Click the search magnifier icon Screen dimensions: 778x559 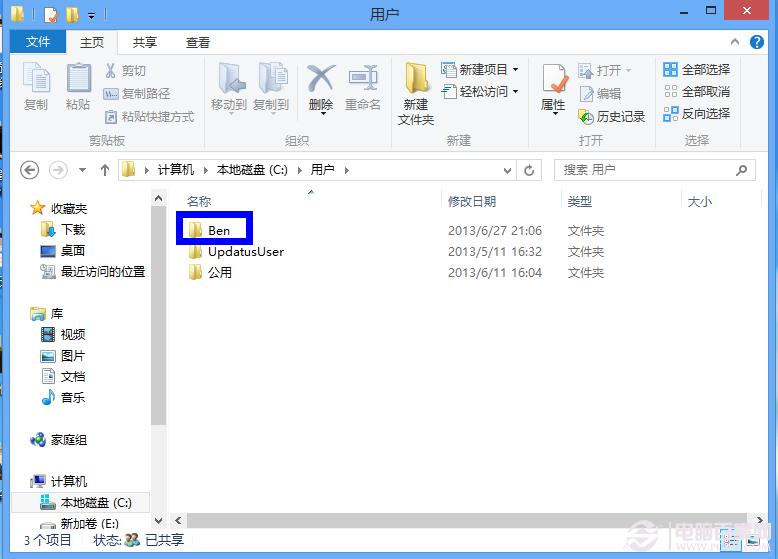pyautogui.click(x=742, y=170)
